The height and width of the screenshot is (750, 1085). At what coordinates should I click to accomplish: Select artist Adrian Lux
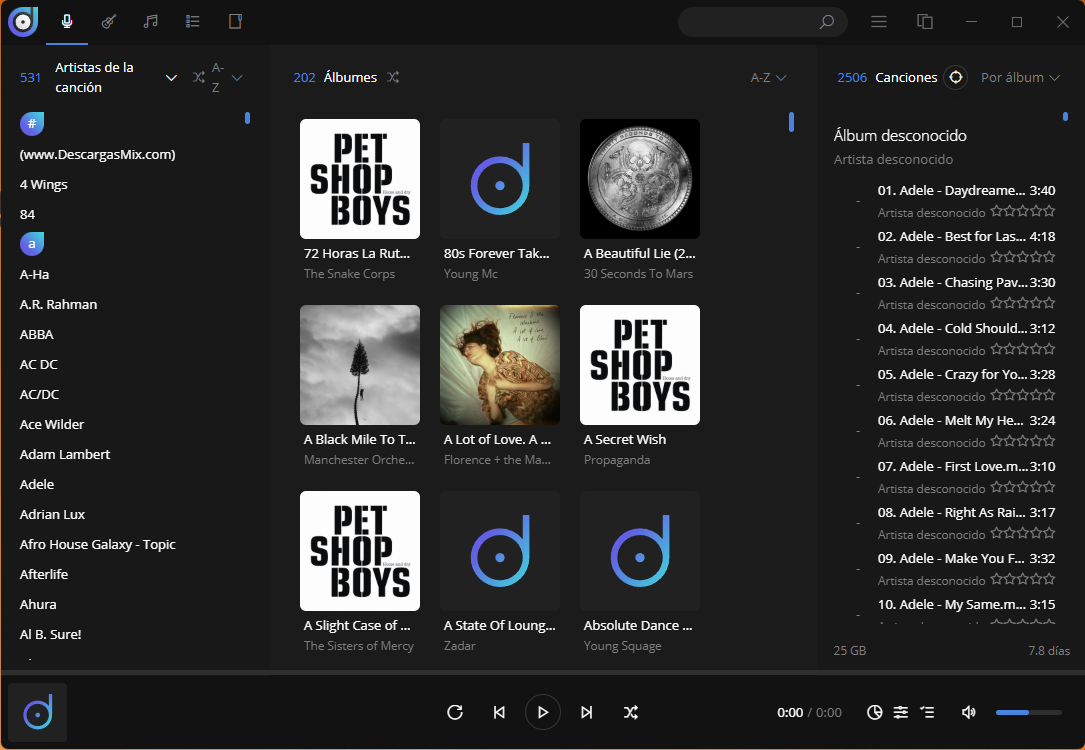(x=53, y=514)
